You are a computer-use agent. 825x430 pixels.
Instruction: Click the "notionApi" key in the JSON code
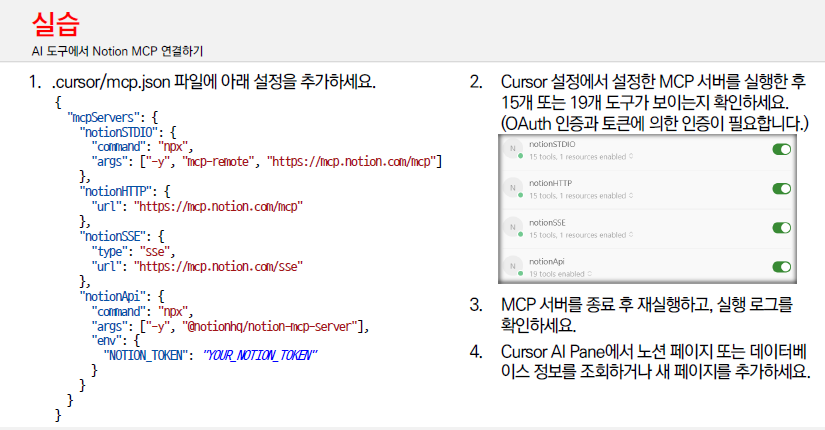click(x=112, y=296)
